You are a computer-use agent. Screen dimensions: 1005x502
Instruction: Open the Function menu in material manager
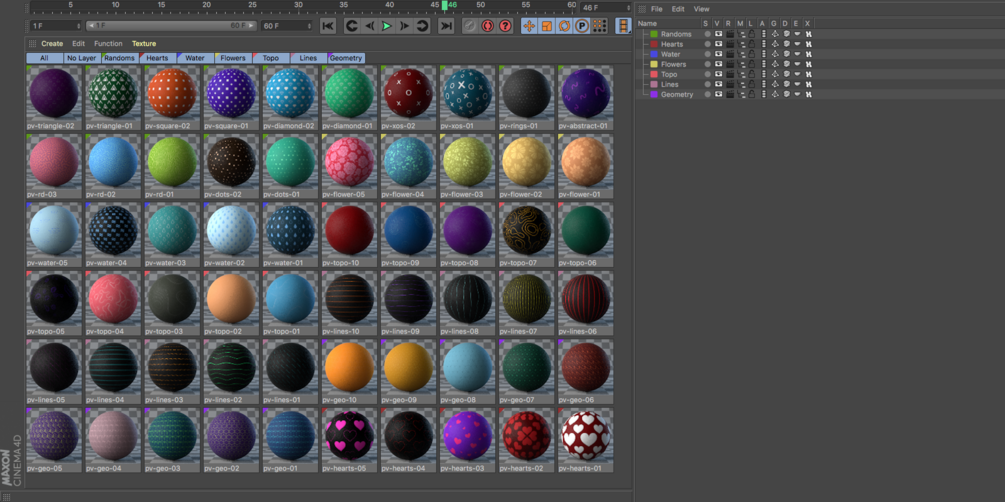tap(108, 44)
